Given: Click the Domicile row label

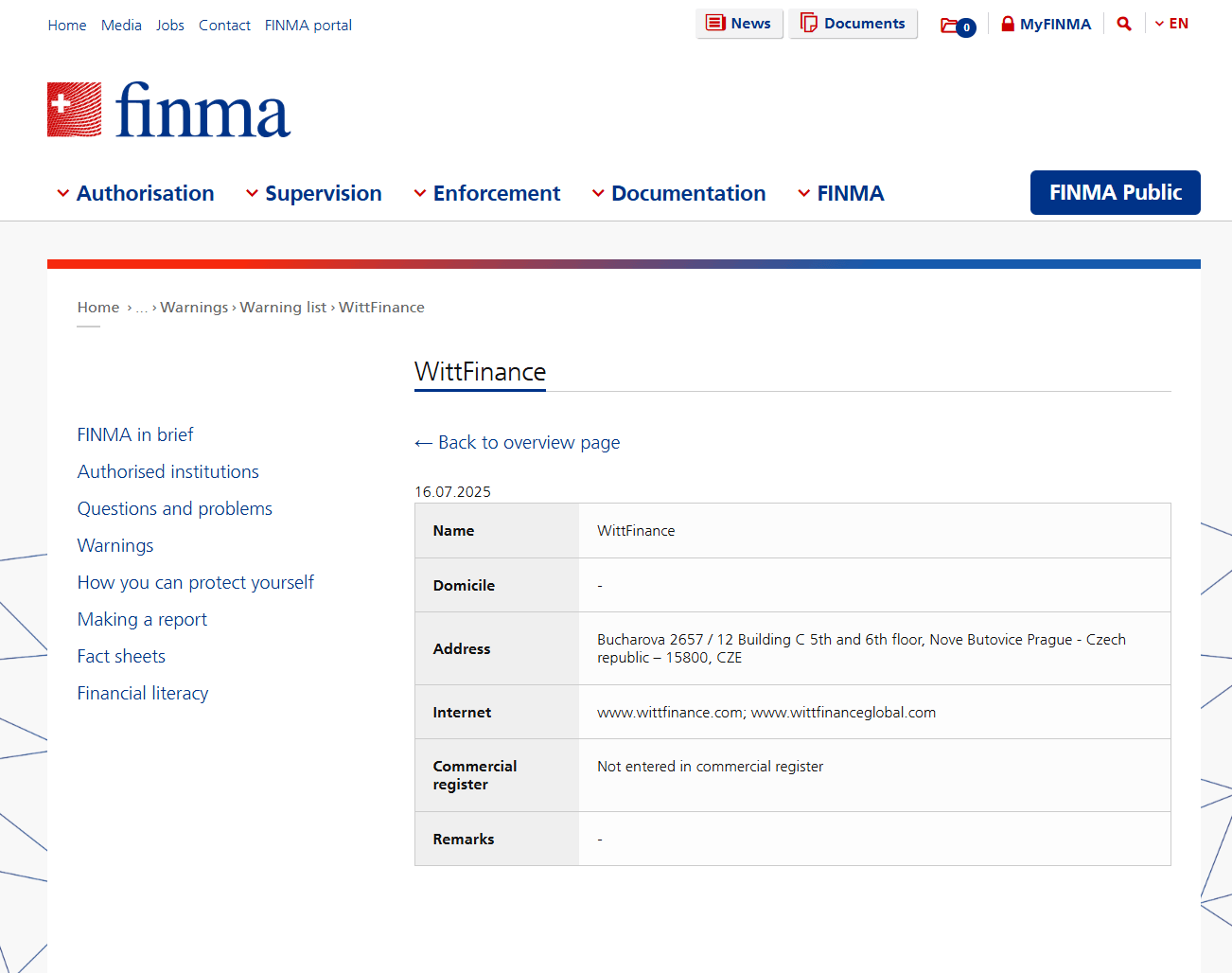Looking at the screenshot, I should [464, 586].
